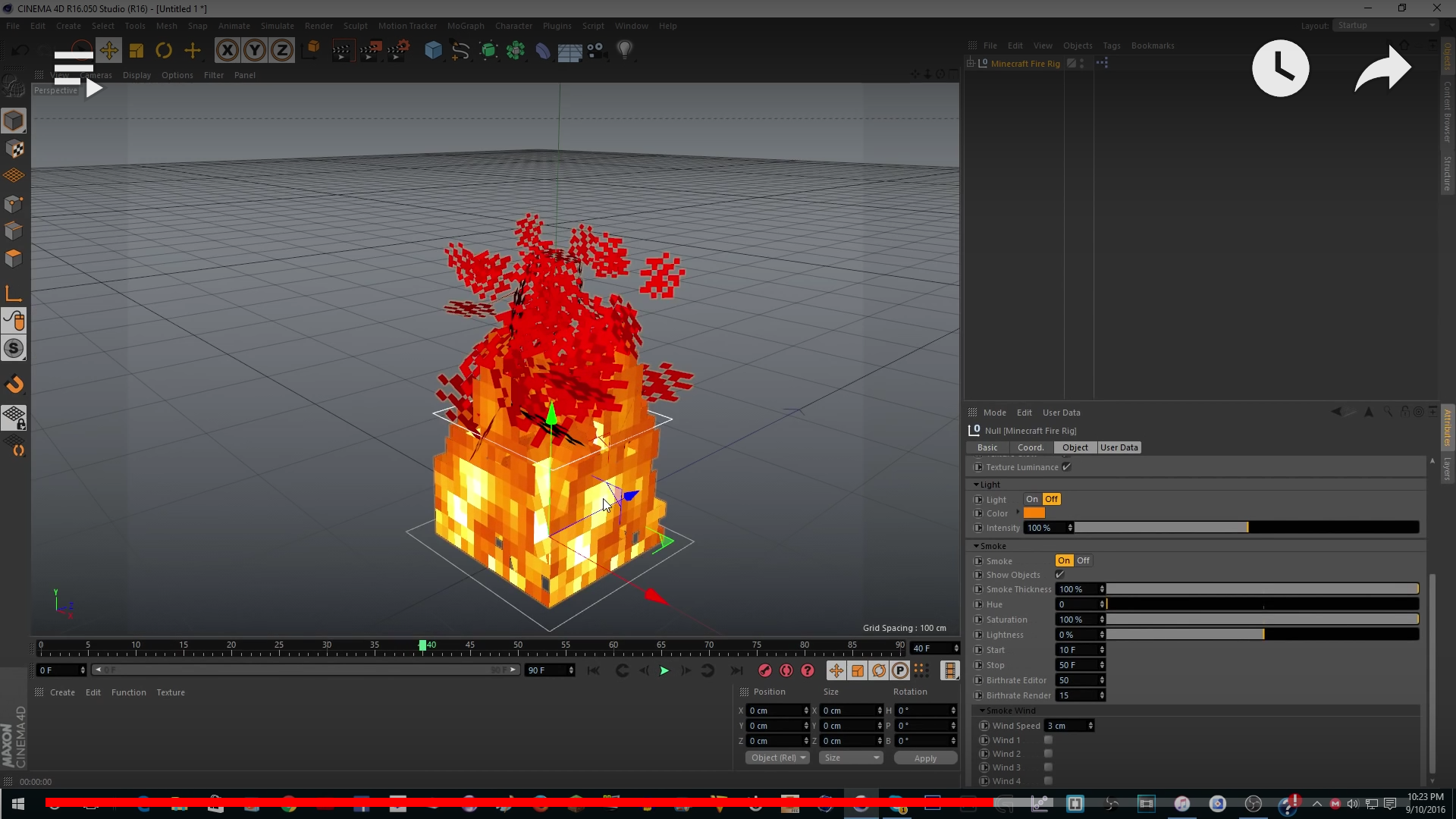The height and width of the screenshot is (819, 1456).
Task: Click the locked workplane icon
Action: click(x=14, y=417)
